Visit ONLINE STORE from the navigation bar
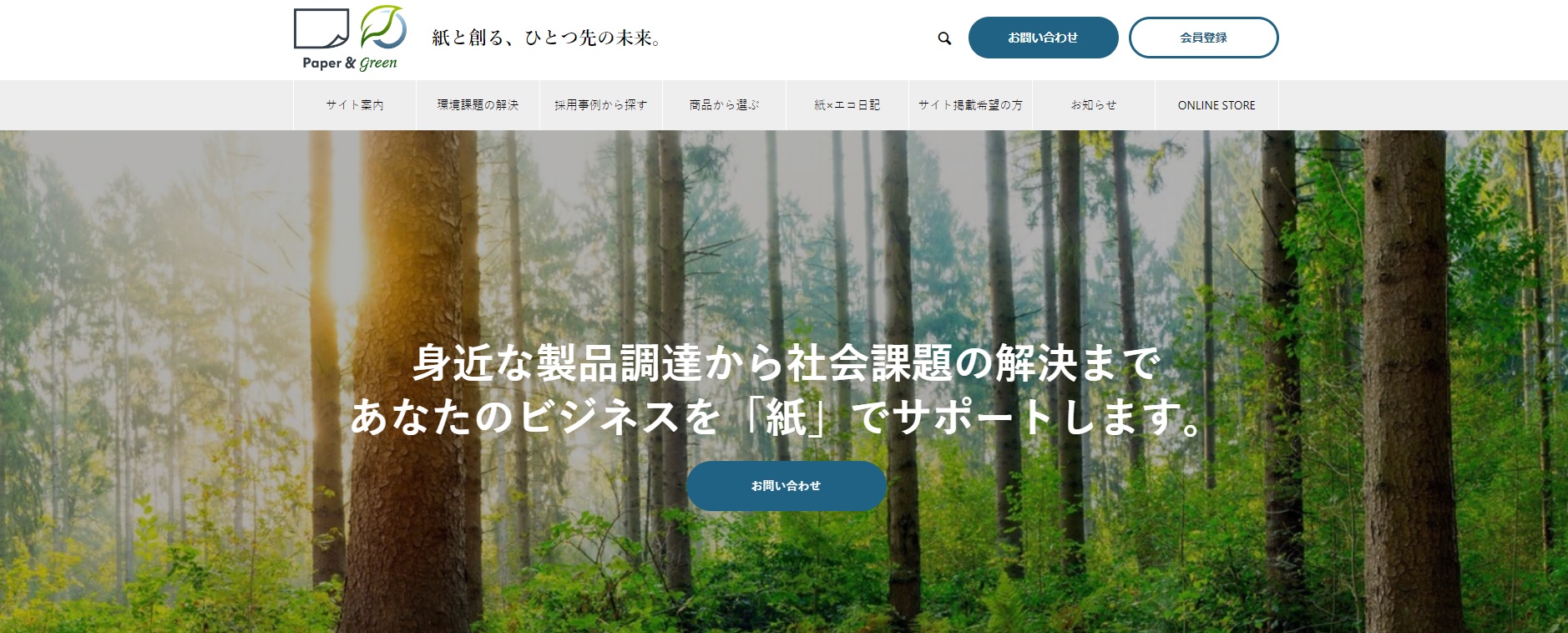The image size is (1568, 633). (1216, 105)
